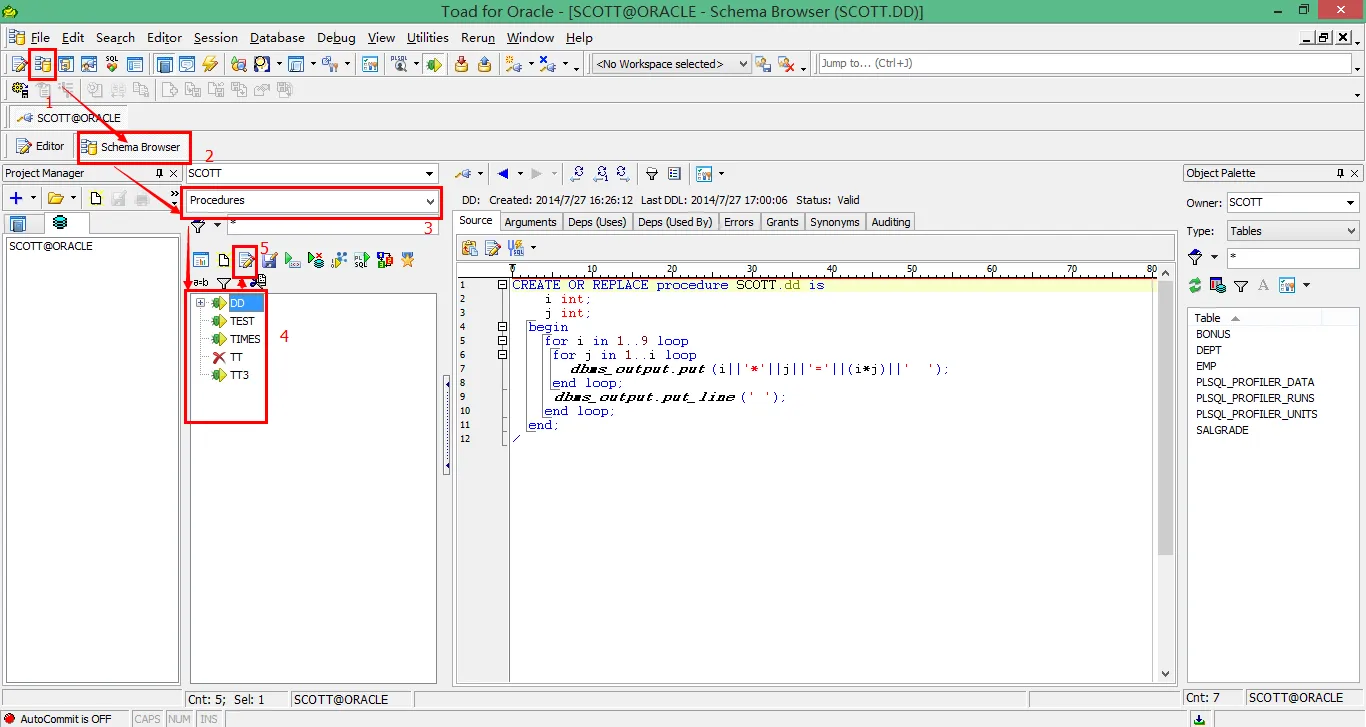Screen dimensions: 1366x727
Task: Click the PL SQL compile icon above the procedure list
Action: [x=361, y=260]
